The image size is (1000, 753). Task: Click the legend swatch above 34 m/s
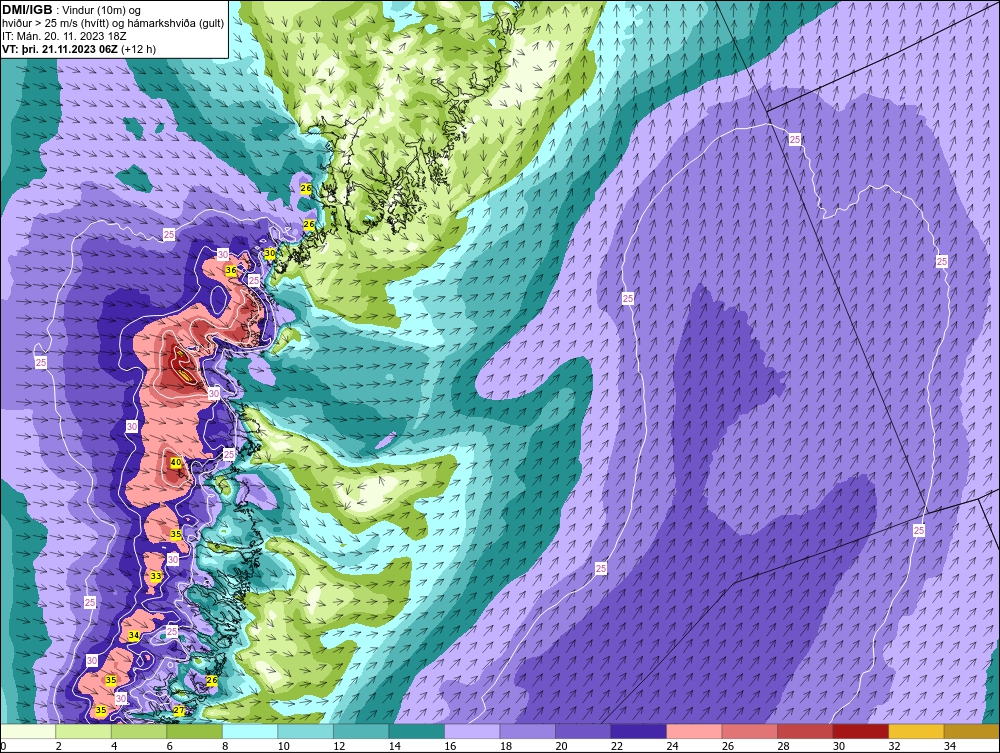(x=971, y=731)
